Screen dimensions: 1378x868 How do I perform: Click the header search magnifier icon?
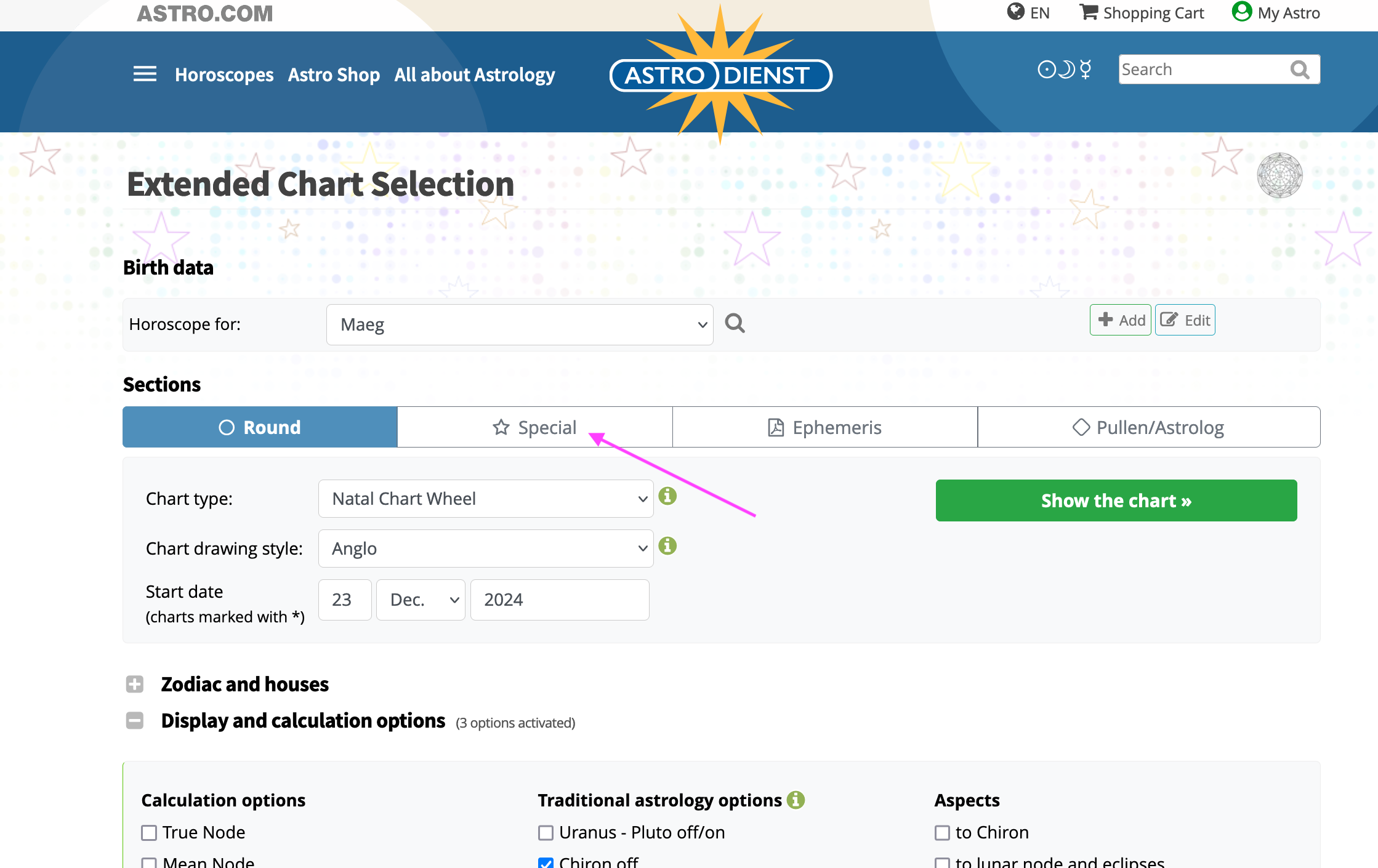(1300, 70)
